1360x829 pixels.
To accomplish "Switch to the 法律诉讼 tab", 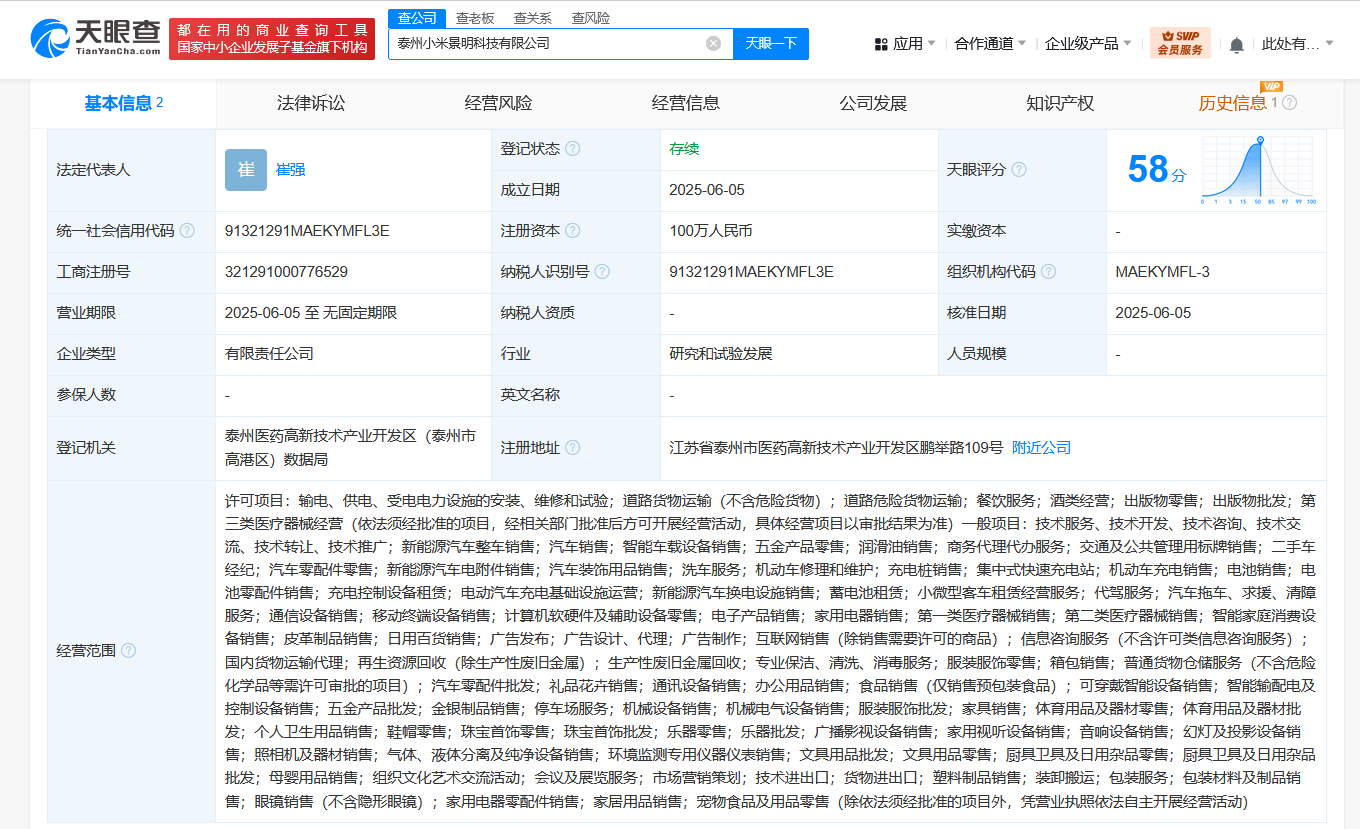I will point(311,104).
